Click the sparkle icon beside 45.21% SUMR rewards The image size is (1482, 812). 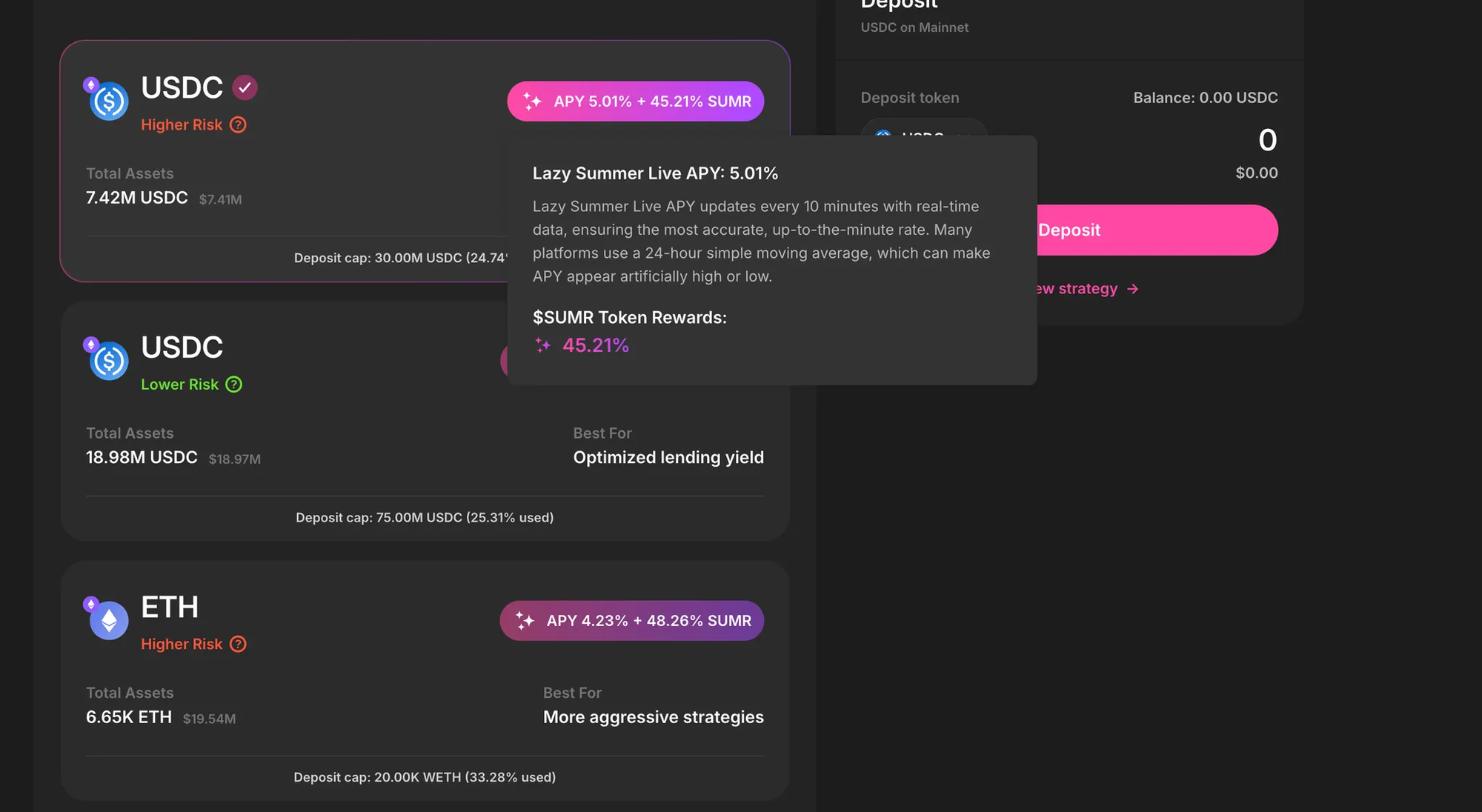click(x=543, y=345)
